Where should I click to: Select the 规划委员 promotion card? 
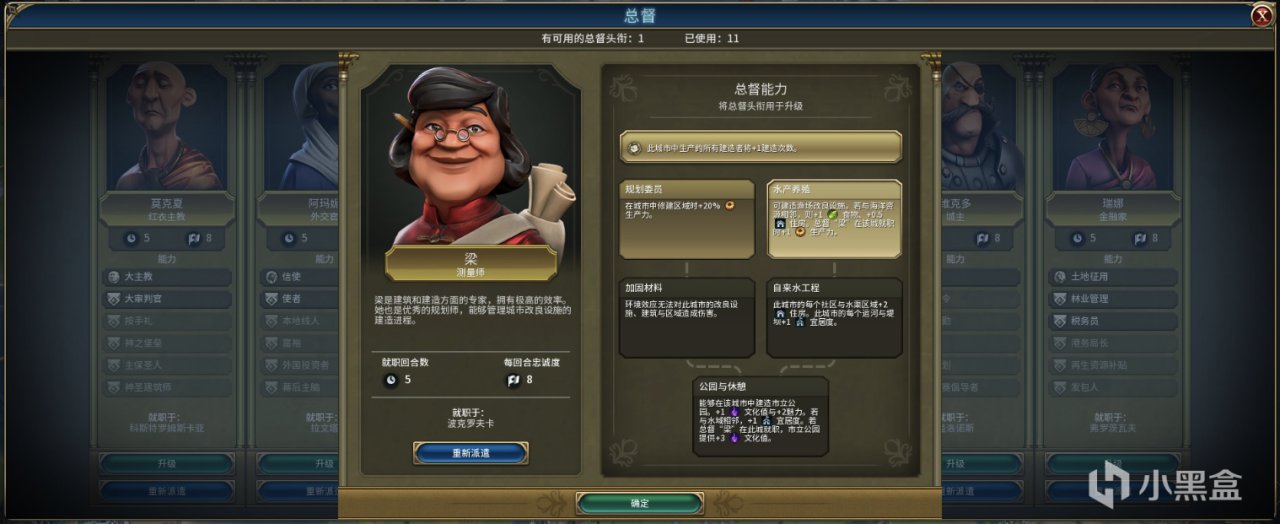tap(686, 219)
